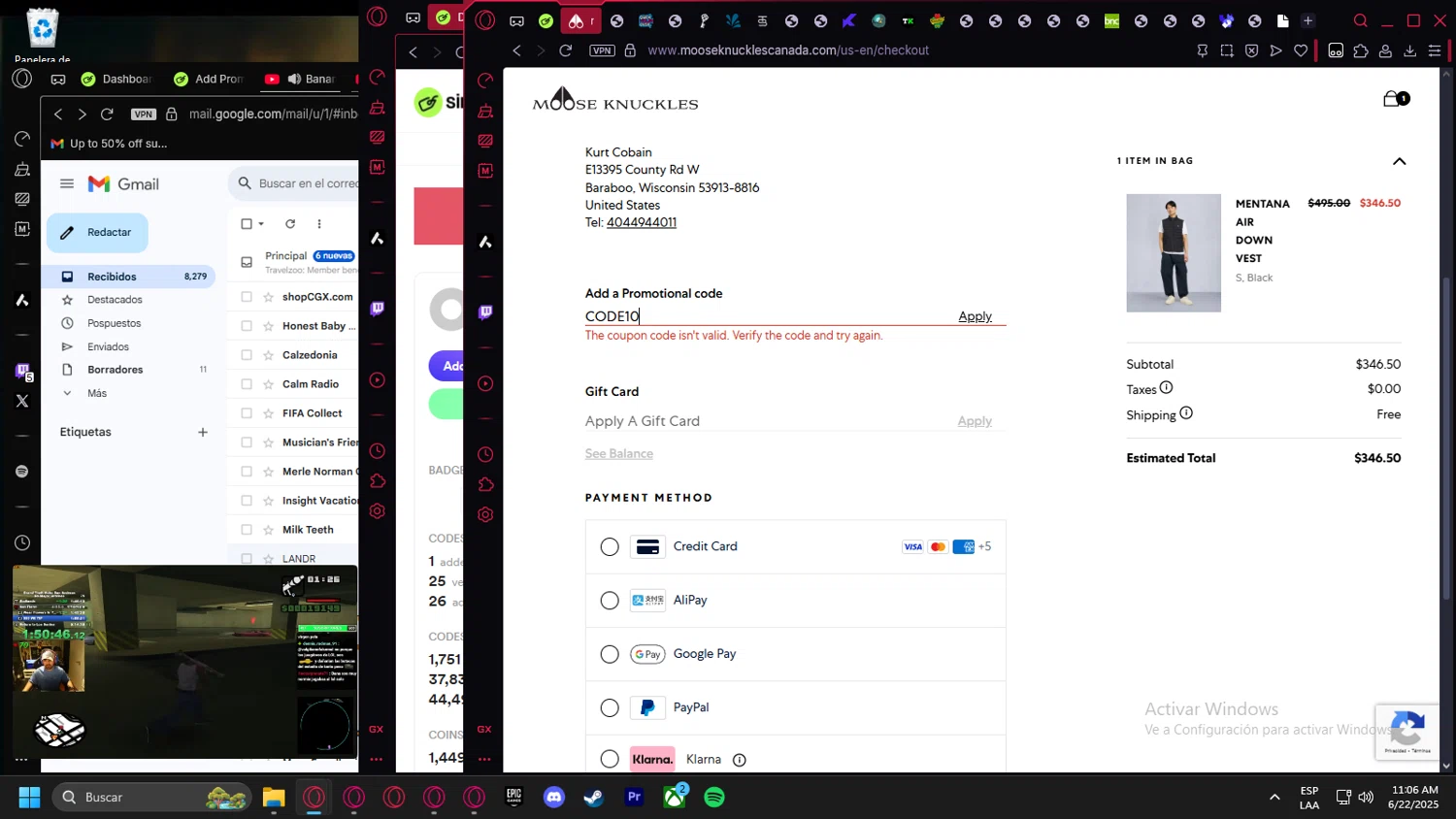Show the Shipping info tooltip icon

pos(1186,413)
